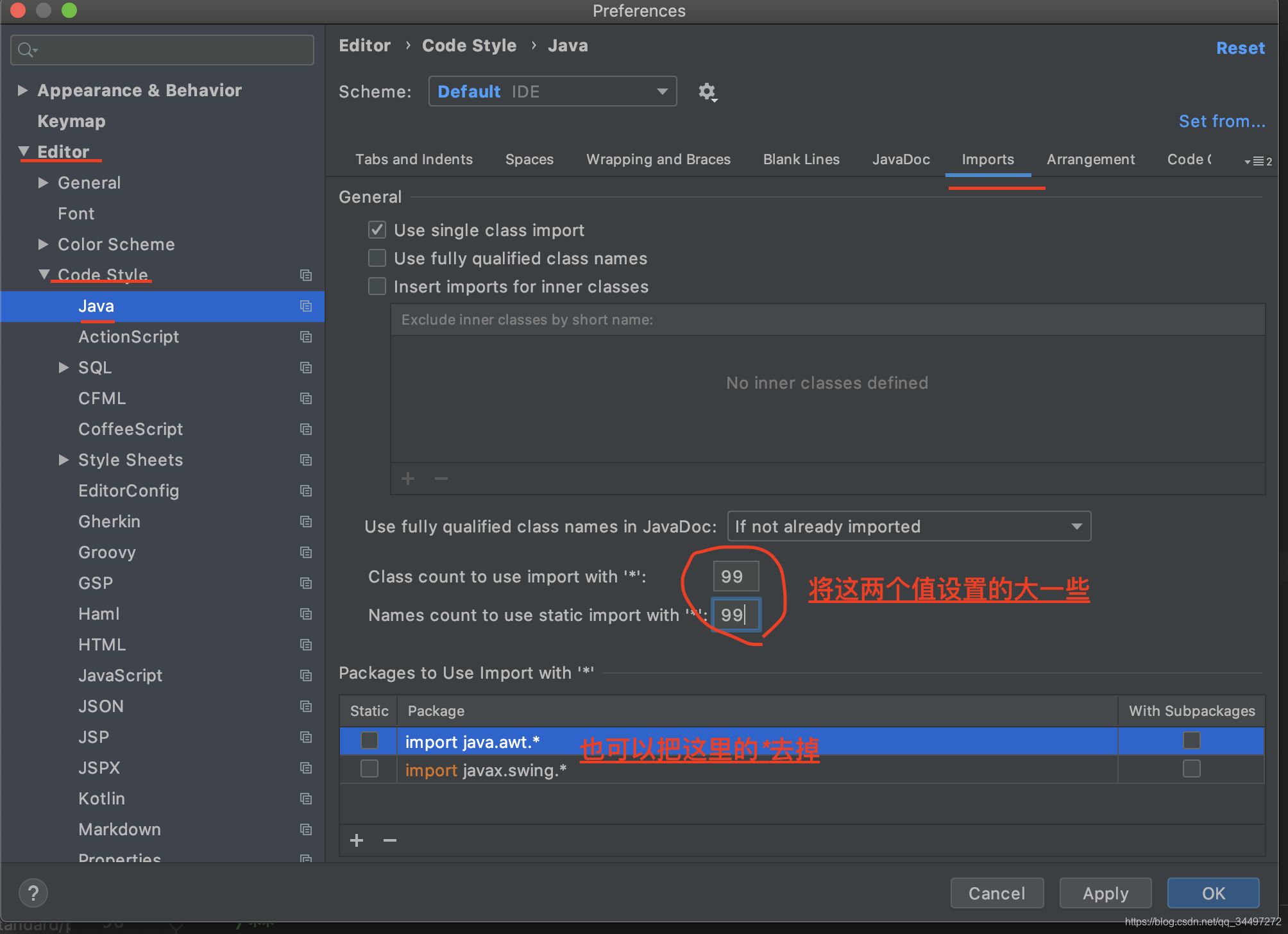Toggle Static checkbox for javax.swing import
The height and width of the screenshot is (934, 1288).
point(369,768)
